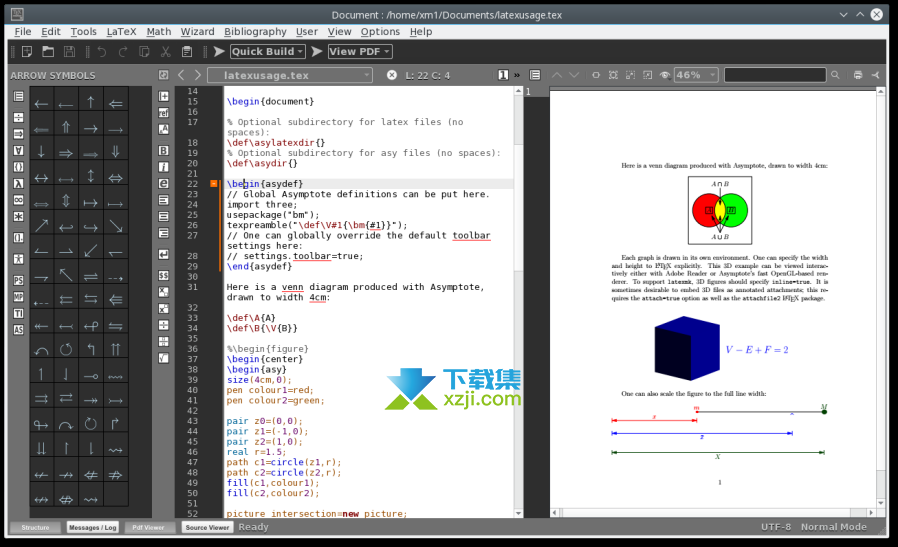Open the MetaPost commands panel (MP icon)
The image size is (898, 547).
18,297
